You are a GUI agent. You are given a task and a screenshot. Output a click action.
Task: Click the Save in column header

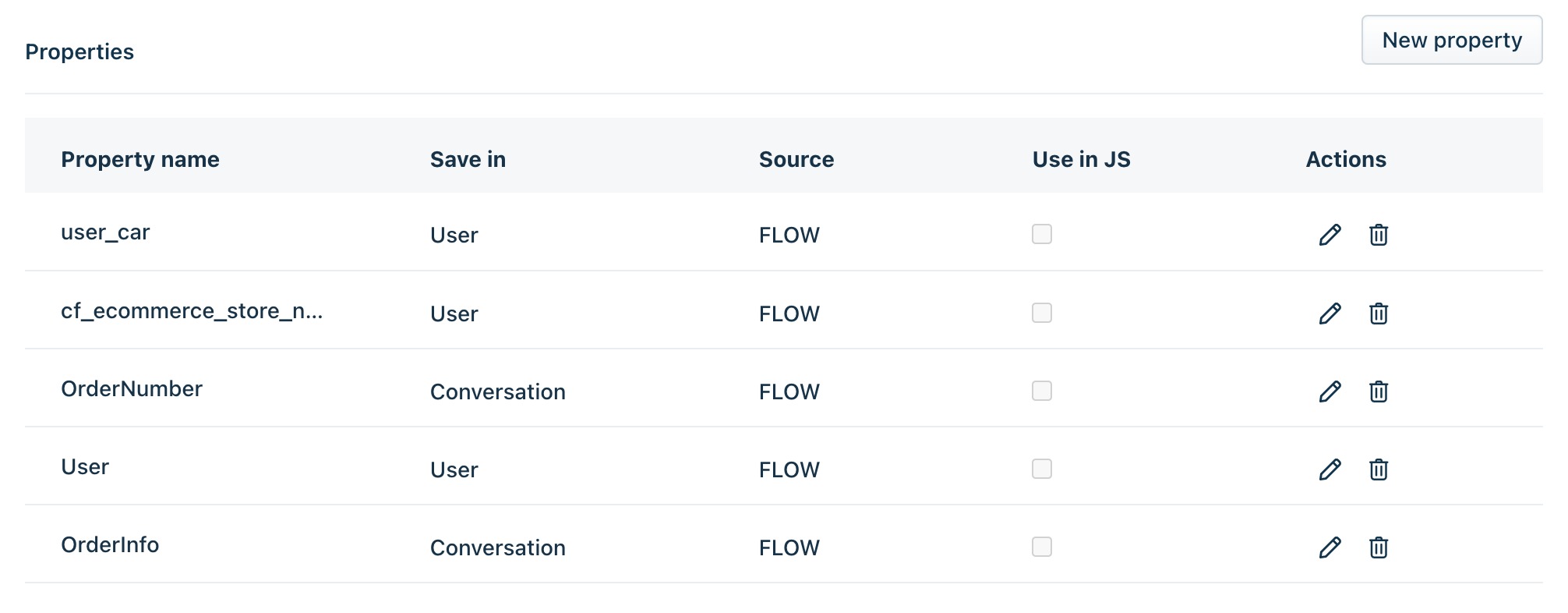pos(468,159)
